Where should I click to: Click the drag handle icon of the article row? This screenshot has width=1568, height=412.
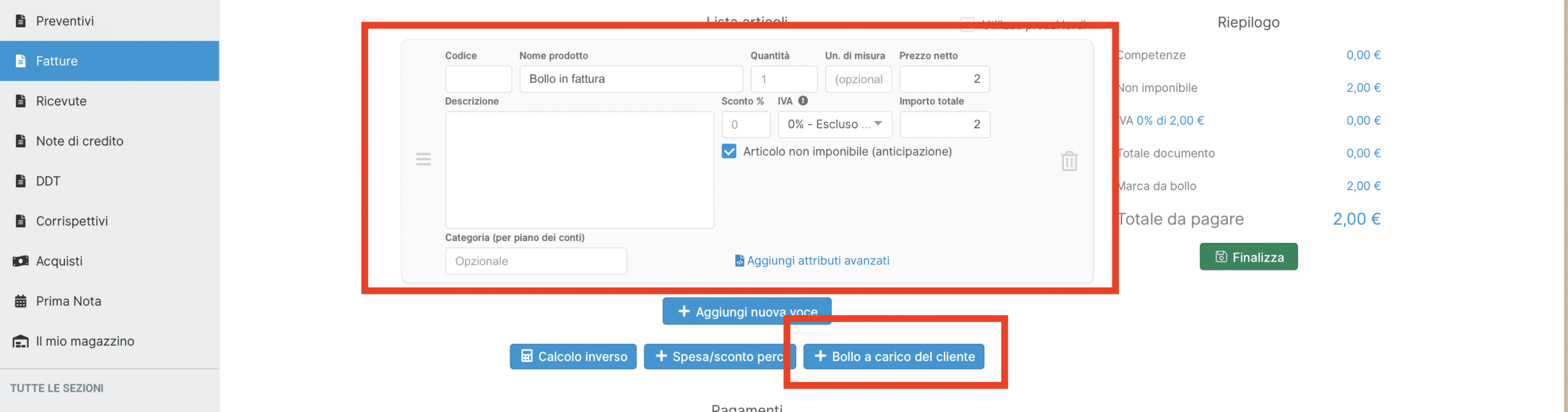point(423,159)
